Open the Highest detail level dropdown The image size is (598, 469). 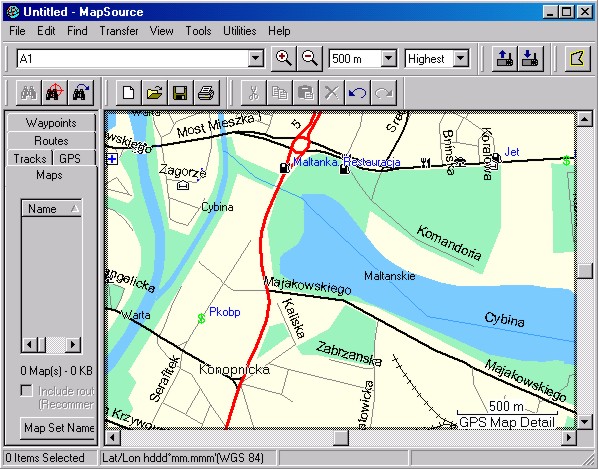pos(461,59)
